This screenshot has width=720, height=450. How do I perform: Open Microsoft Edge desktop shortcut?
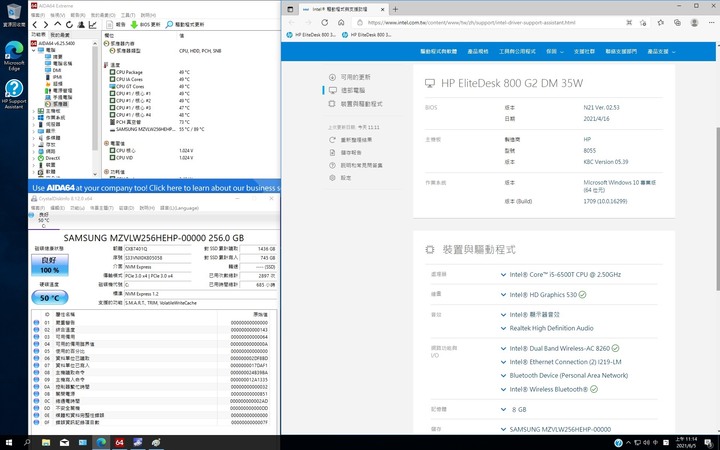point(14,55)
